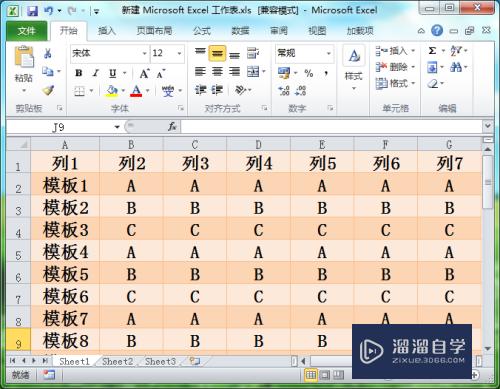500x389 pixels.
Task: Open the font size dropdown
Action: pos(179,53)
